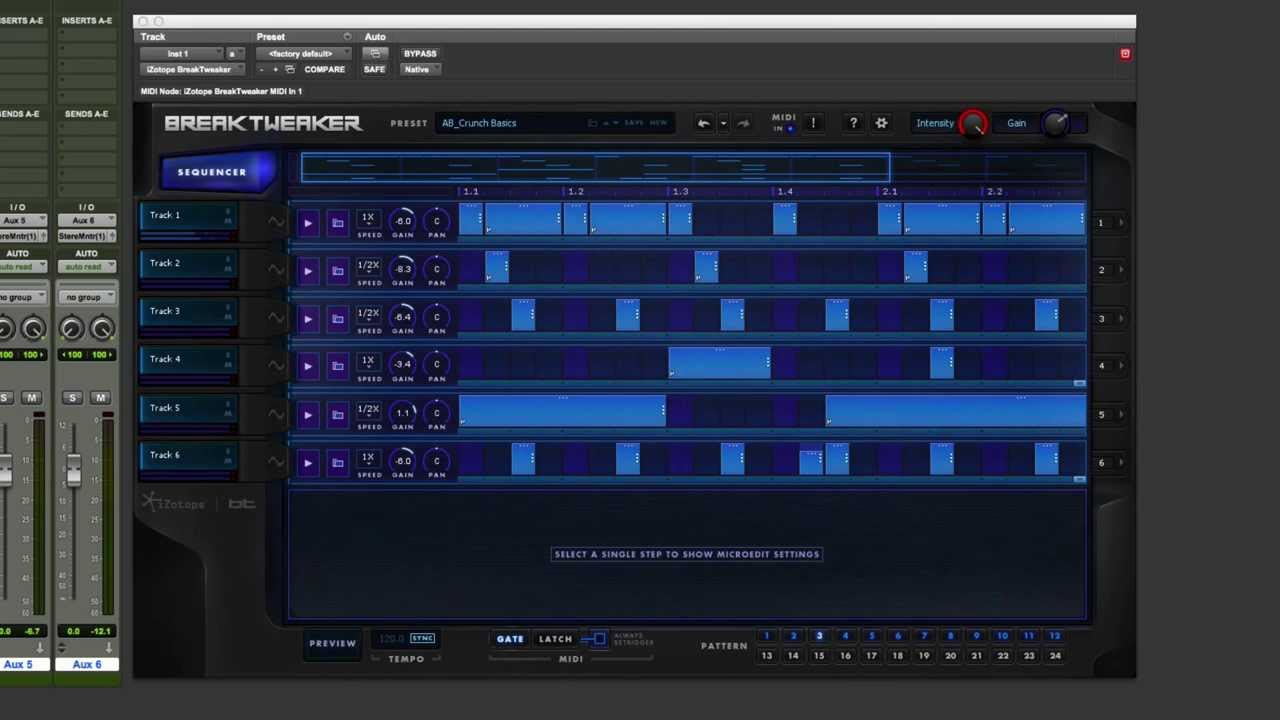
Task: Click the Track 5 long step block
Action: coord(562,411)
